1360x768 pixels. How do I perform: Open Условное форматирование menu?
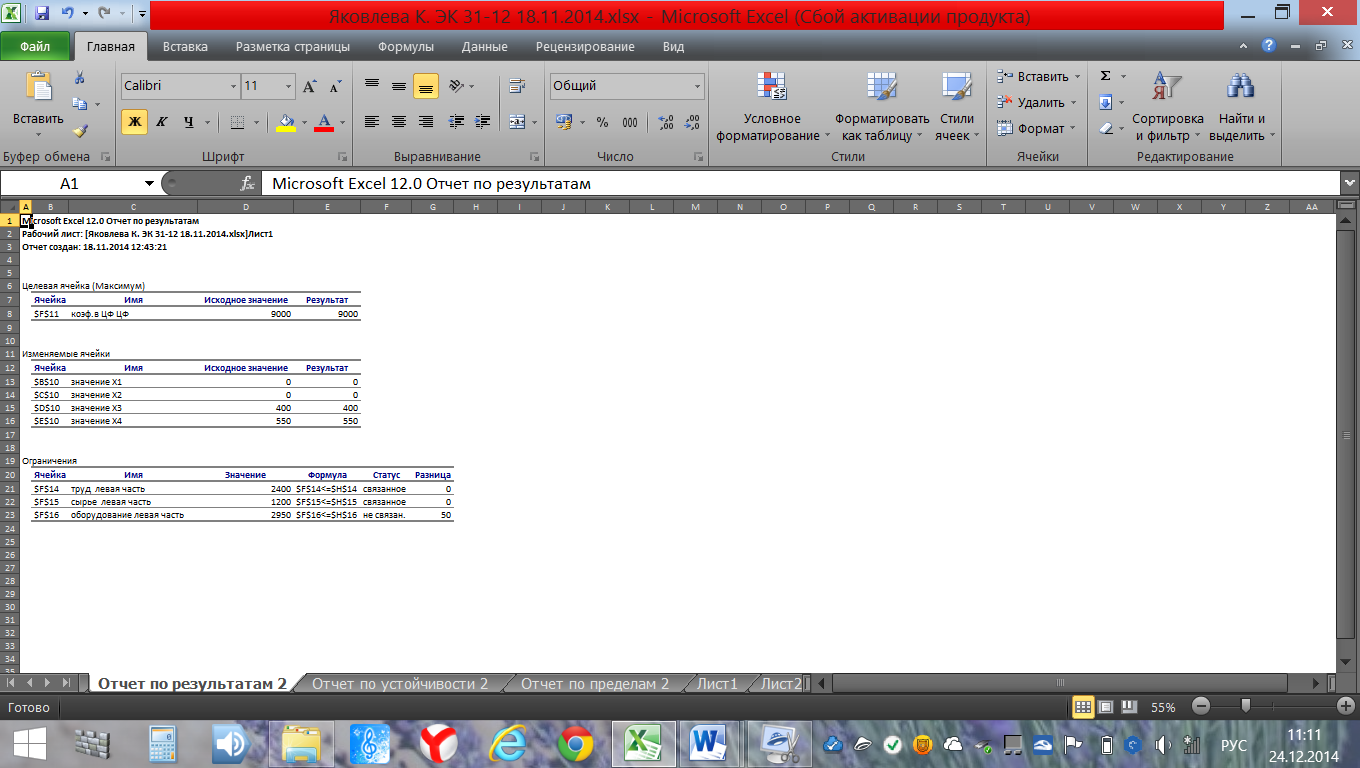point(772,107)
